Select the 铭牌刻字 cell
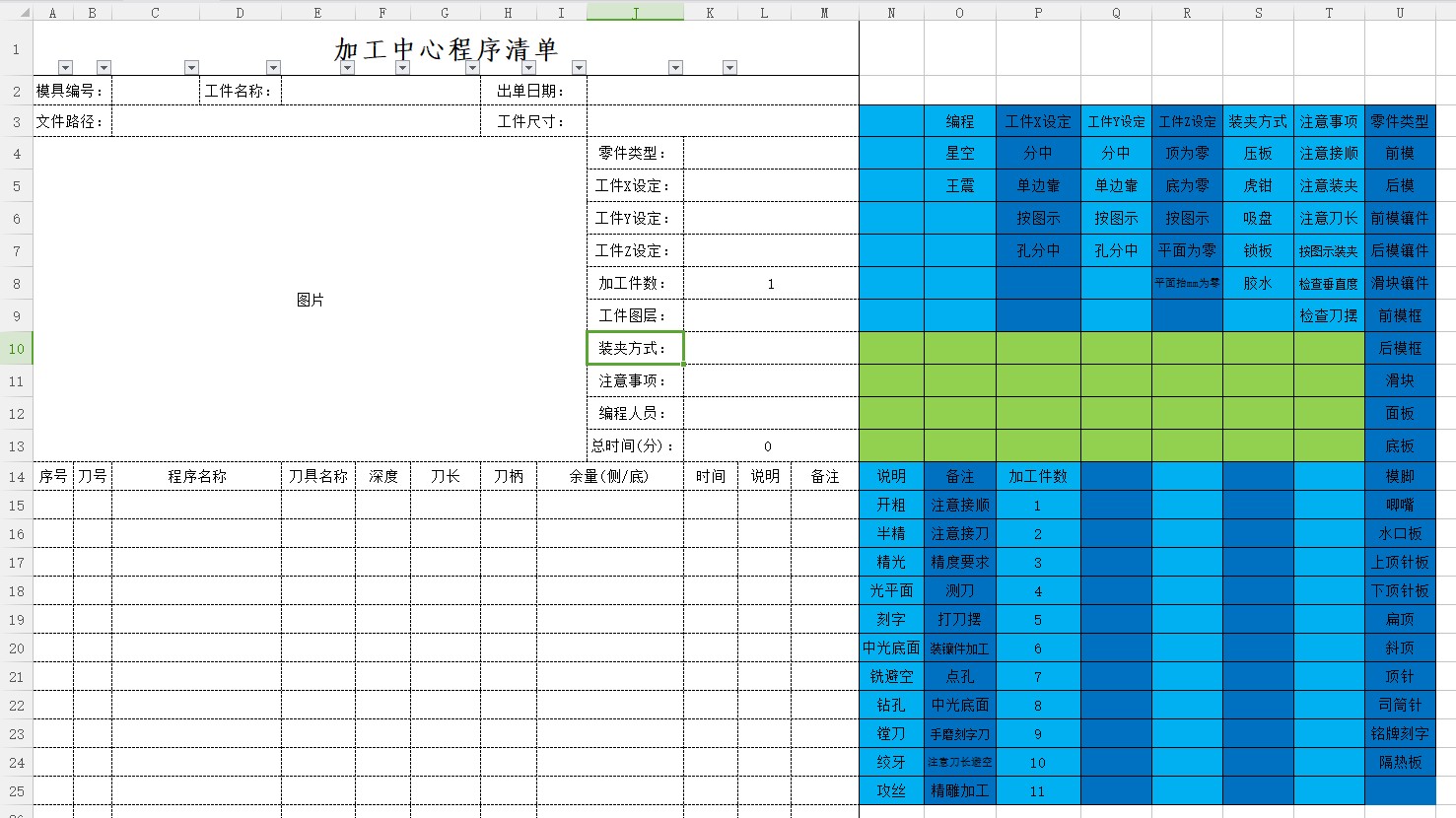This screenshot has width=1456, height=818. pos(1400,733)
